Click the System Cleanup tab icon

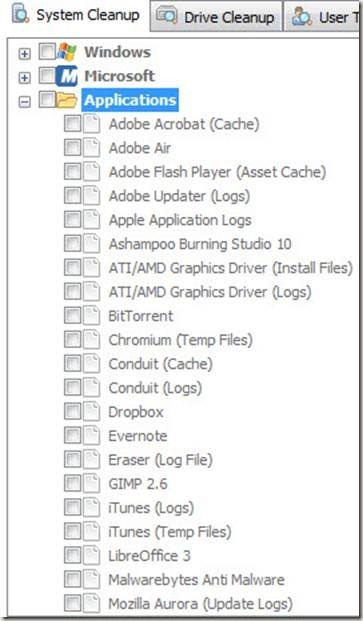(x=20, y=14)
